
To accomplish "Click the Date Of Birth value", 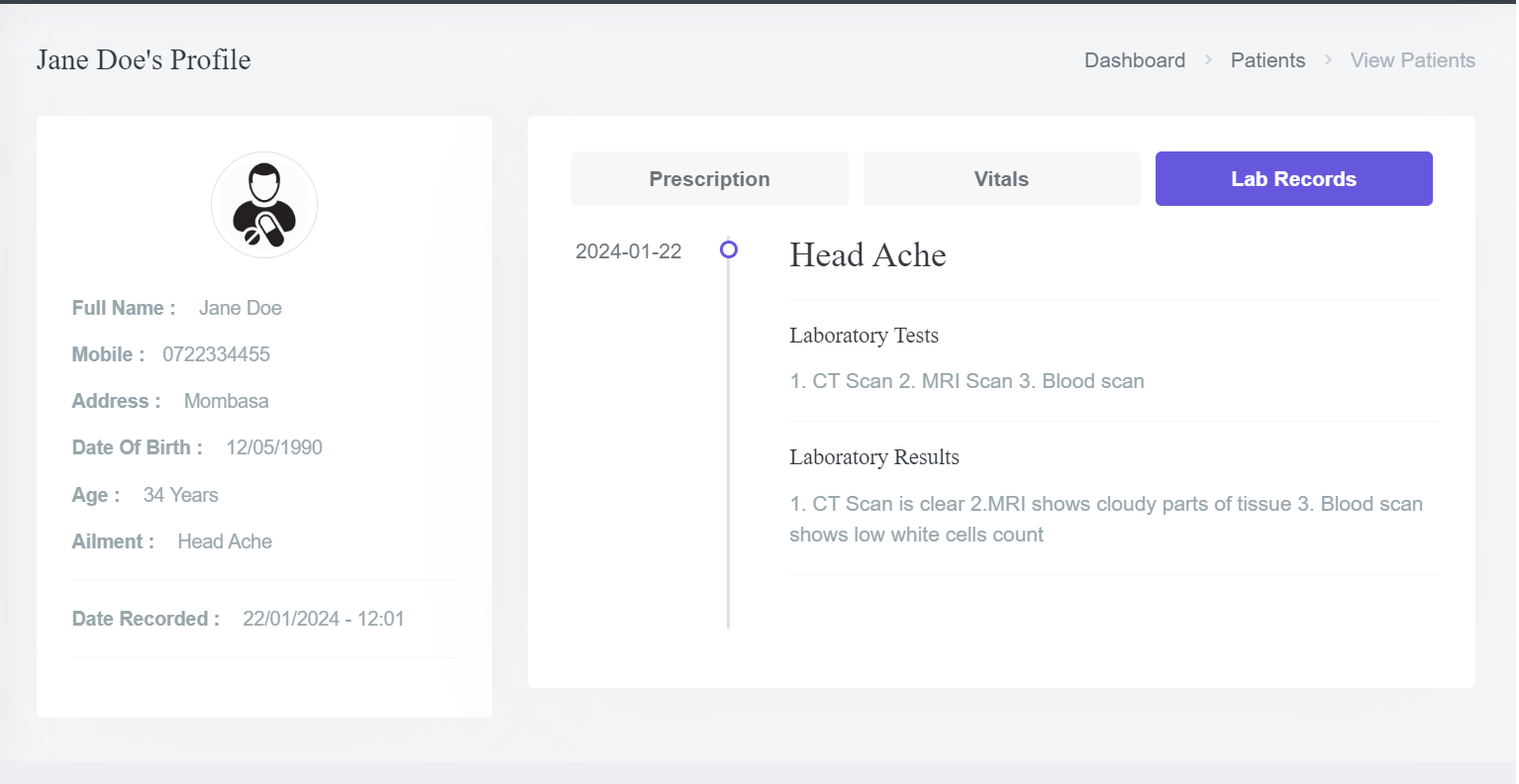I will pos(274,447).
